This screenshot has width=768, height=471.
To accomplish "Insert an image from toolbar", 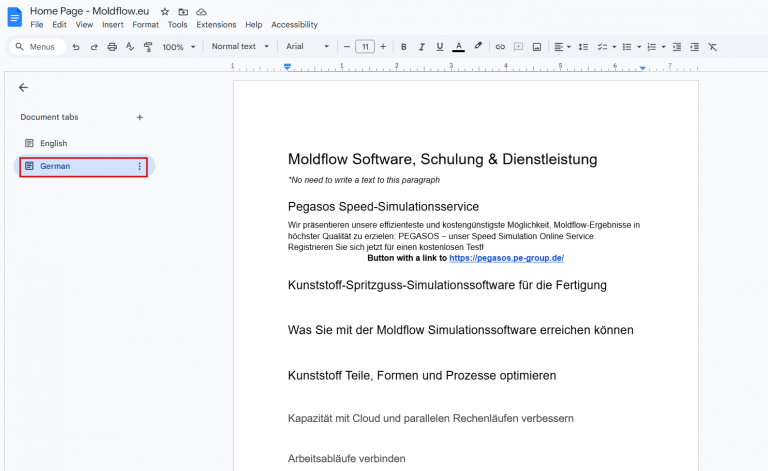I will coord(537,47).
